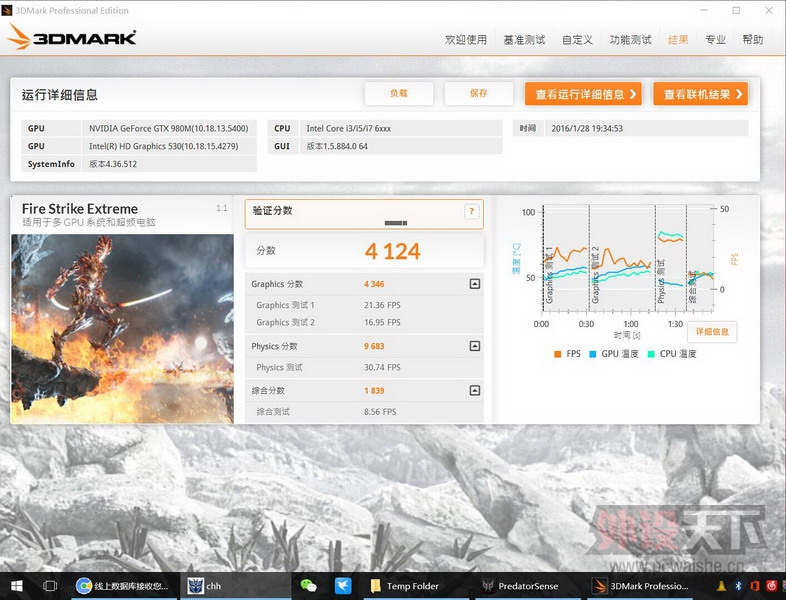Minimize the 3DMark window
This screenshot has width=786, height=600.
pyautogui.click(x=704, y=10)
